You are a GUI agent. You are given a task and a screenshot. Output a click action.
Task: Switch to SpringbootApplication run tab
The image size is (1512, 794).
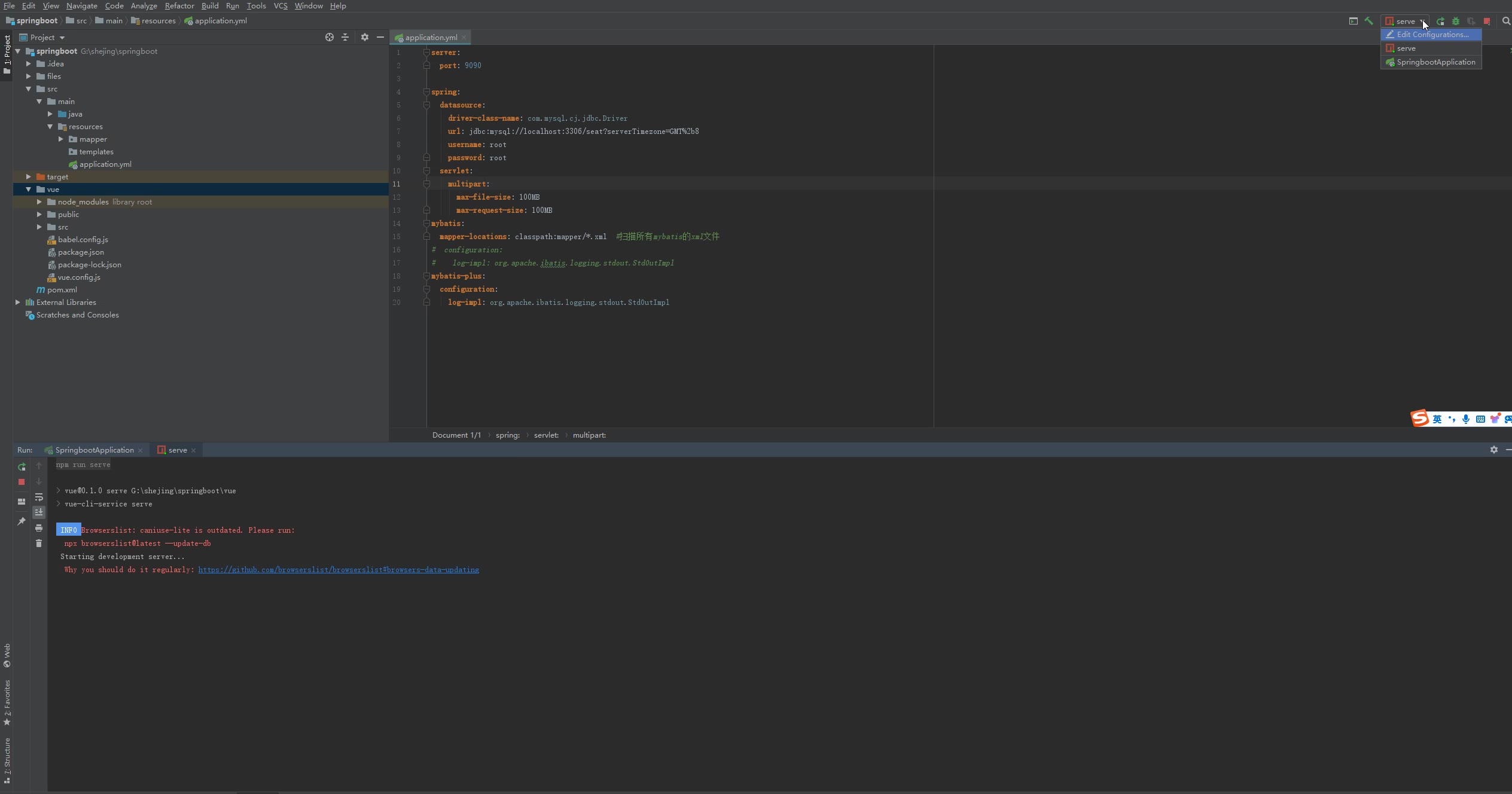(94, 450)
